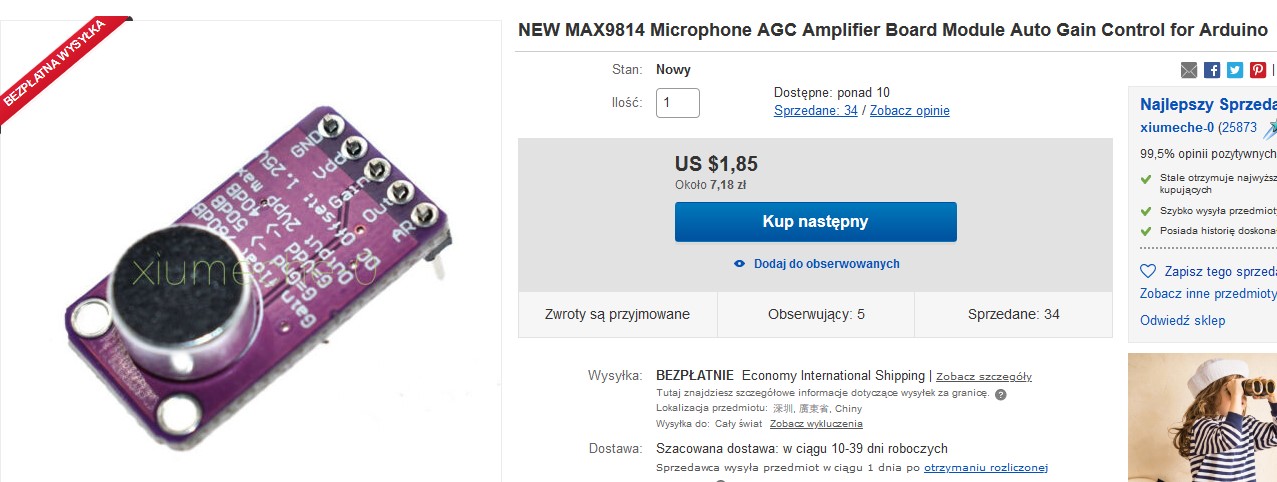The height and width of the screenshot is (482, 1277).
Task: Open shipping details "Zobacz szczegóły"
Action: [x=984, y=377]
